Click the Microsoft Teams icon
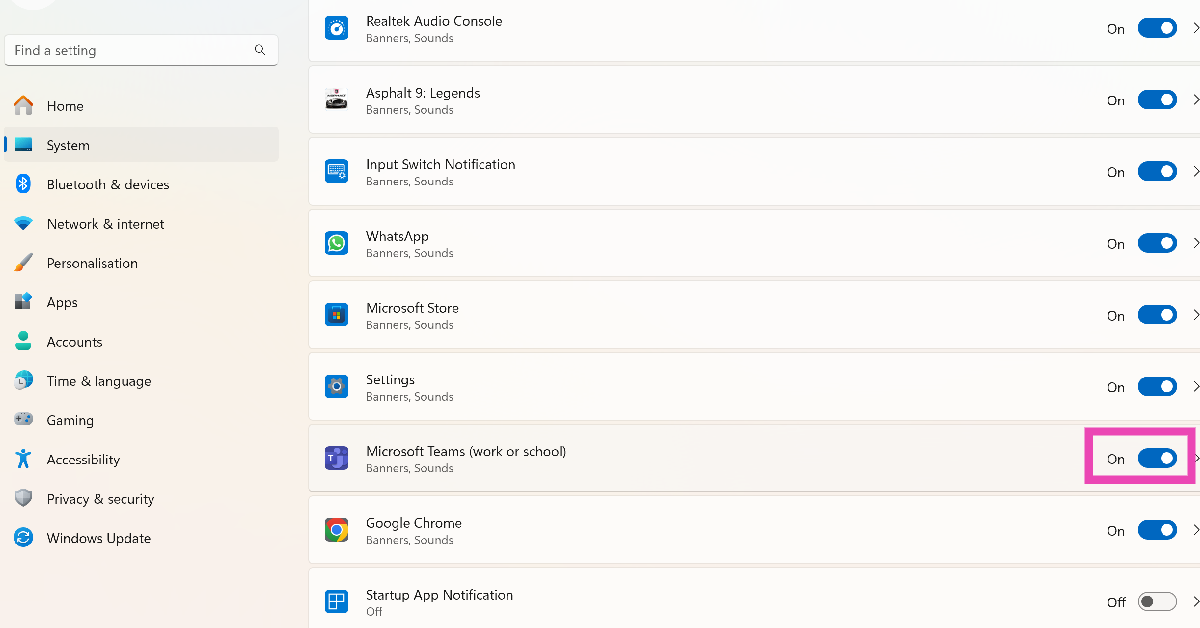1200x628 pixels. click(336, 459)
